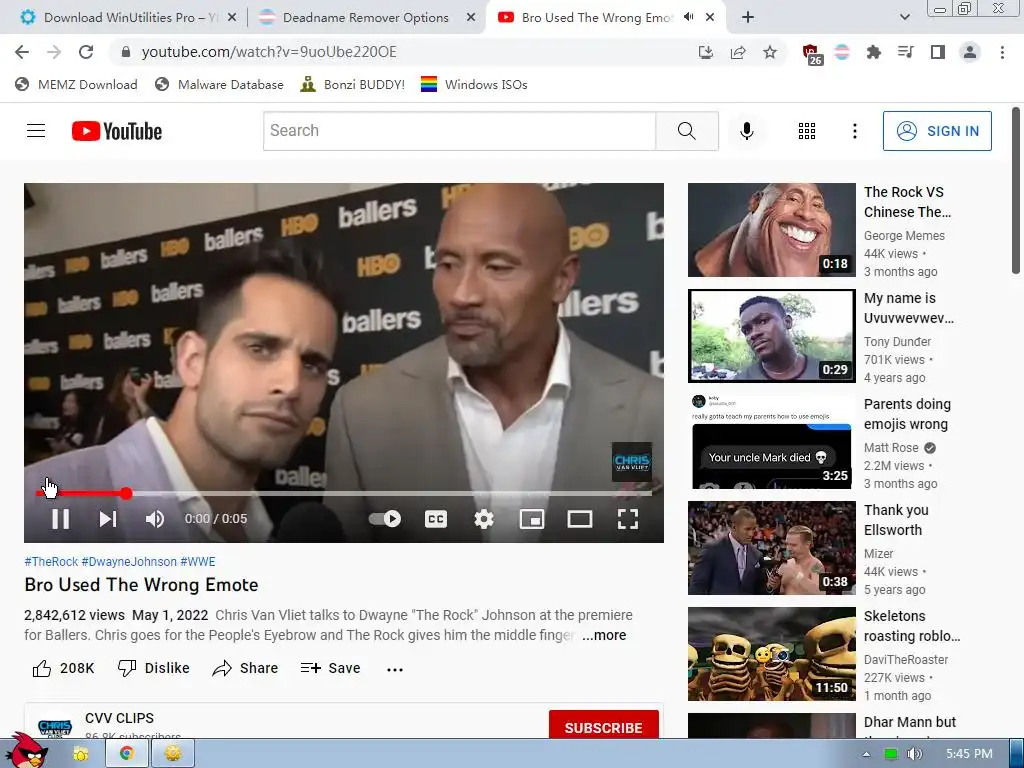Click the SIGN IN button
The image size is (1024, 768).
(937, 131)
